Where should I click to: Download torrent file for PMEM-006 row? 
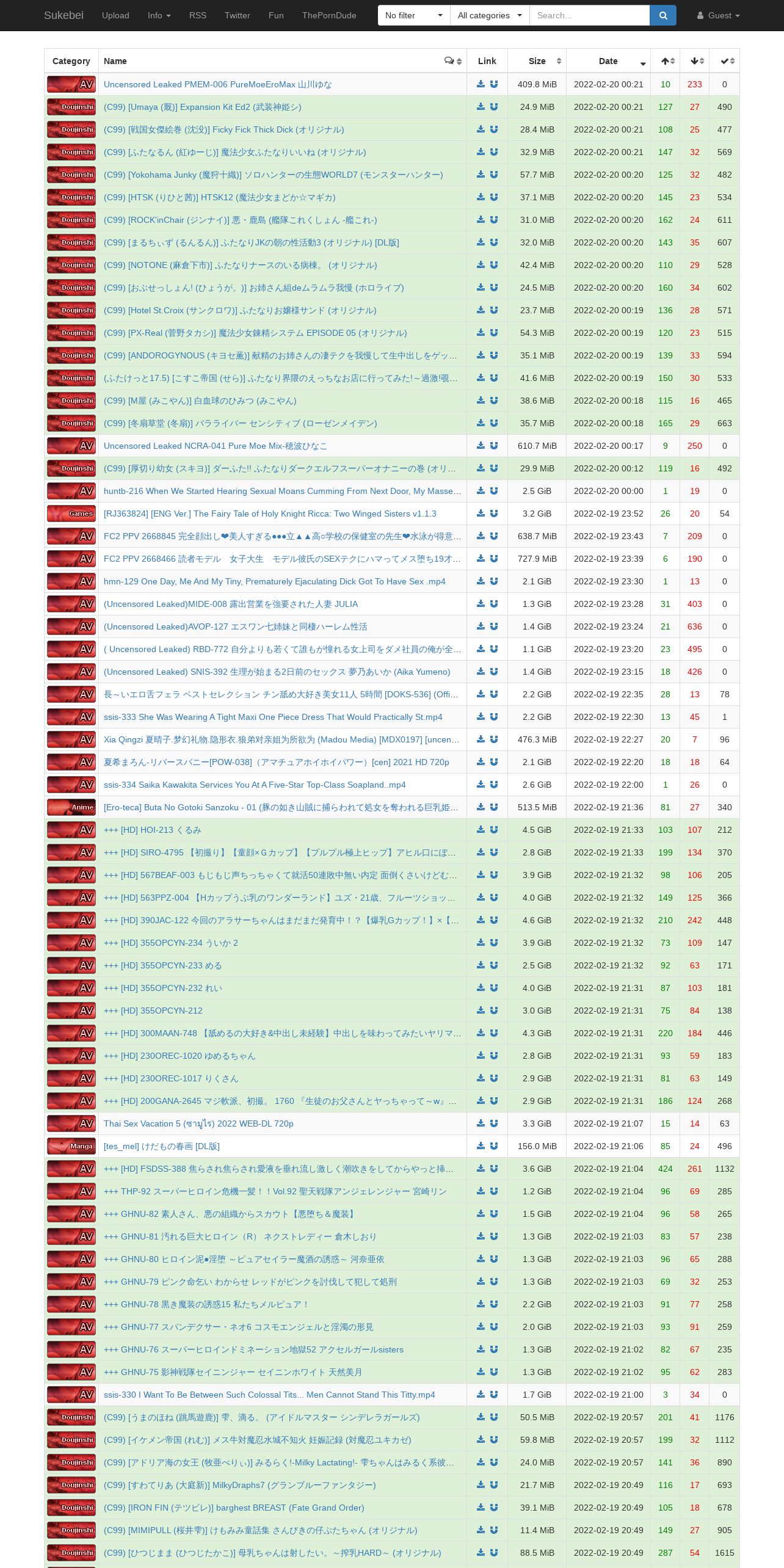[481, 84]
